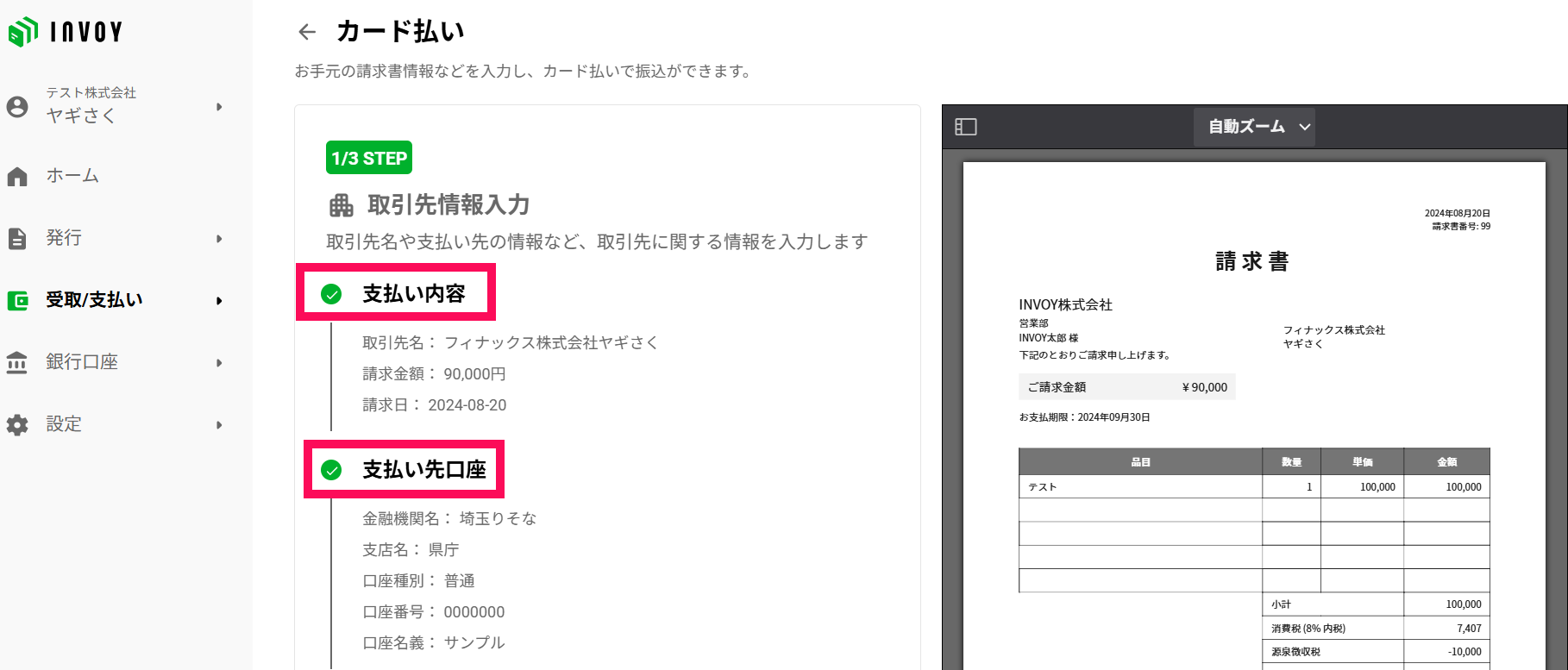Image resolution: width=1568 pixels, height=670 pixels.
Task: Click the テスト株式会社 ヤギさく account name
Action: [91, 105]
